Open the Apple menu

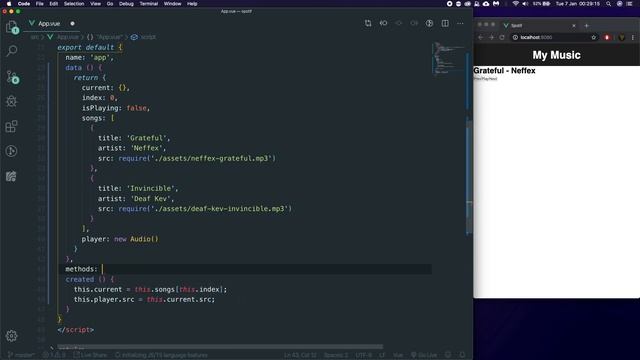click(9, 4)
